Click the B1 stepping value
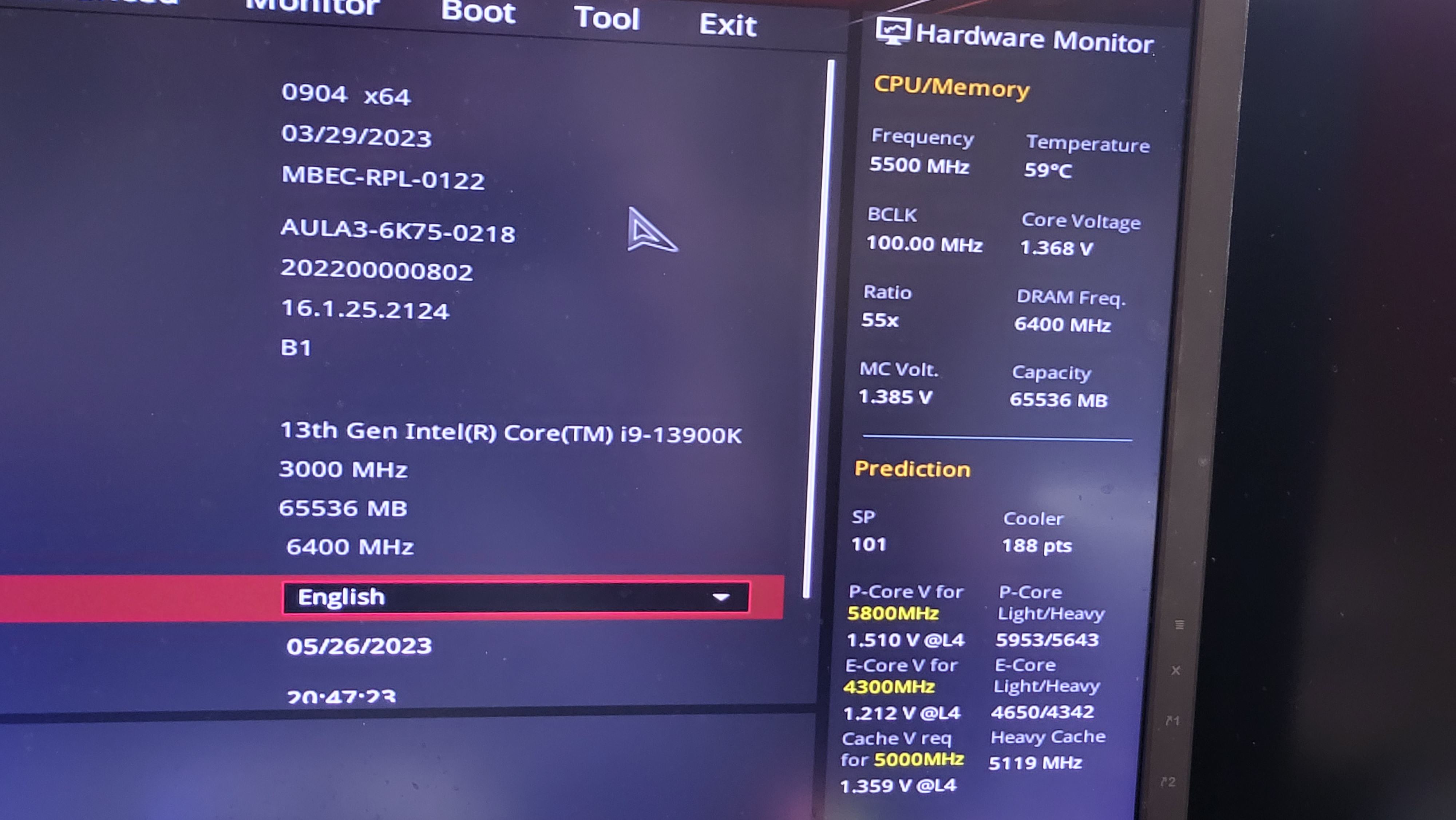This screenshot has width=1456, height=820. (296, 348)
